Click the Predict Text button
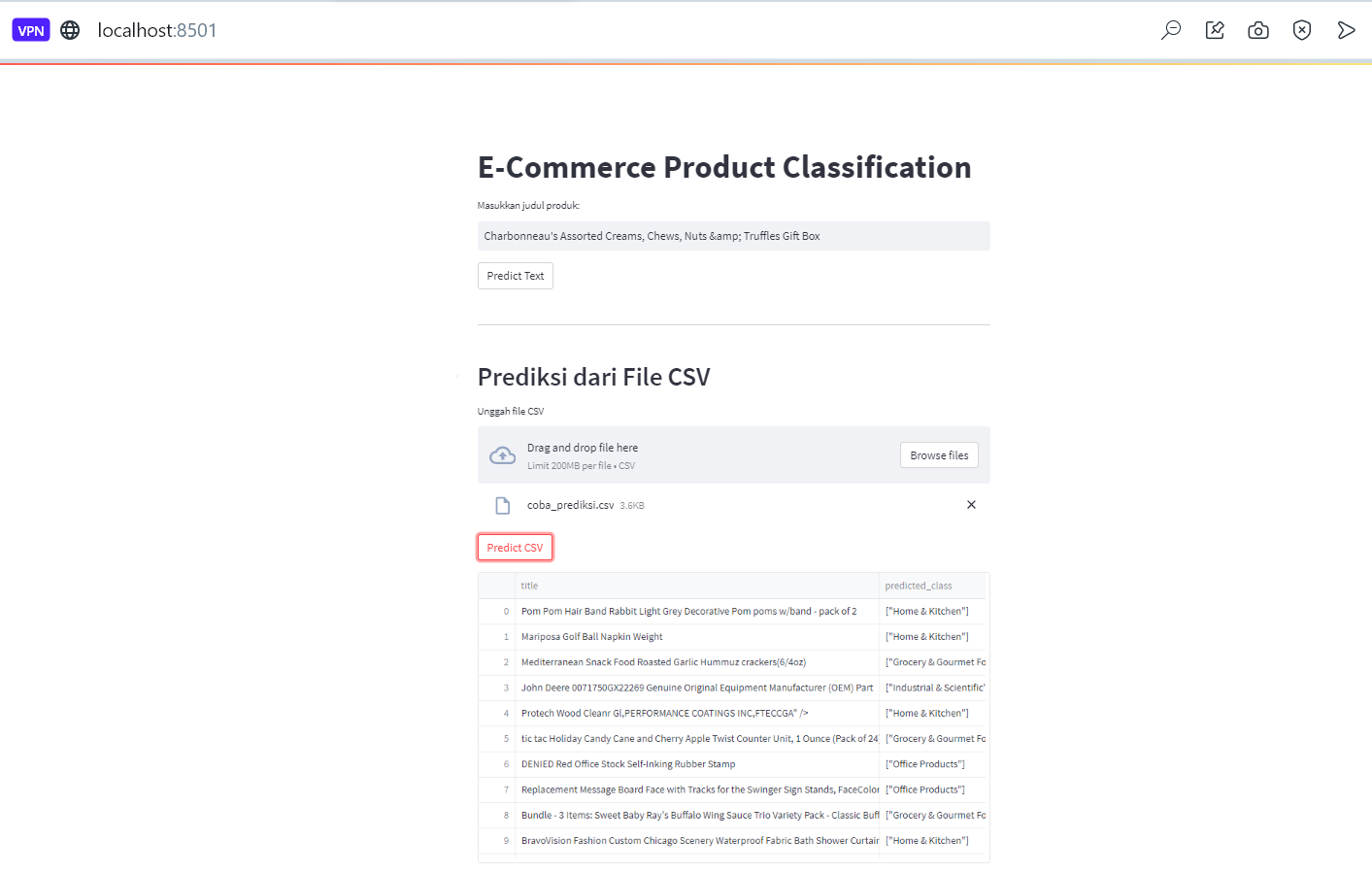Viewport: 1372px width, 873px height. click(x=516, y=276)
